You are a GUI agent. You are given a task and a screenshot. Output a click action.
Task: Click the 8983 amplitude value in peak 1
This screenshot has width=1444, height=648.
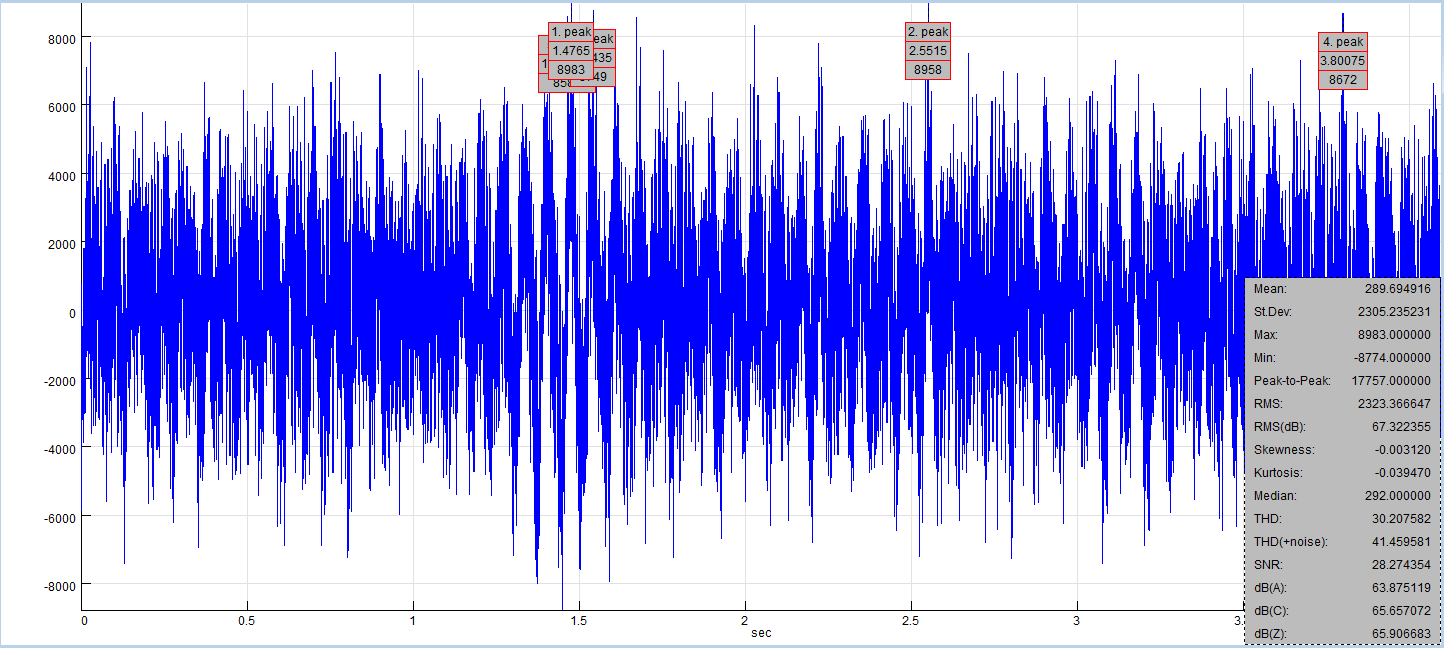click(570, 69)
